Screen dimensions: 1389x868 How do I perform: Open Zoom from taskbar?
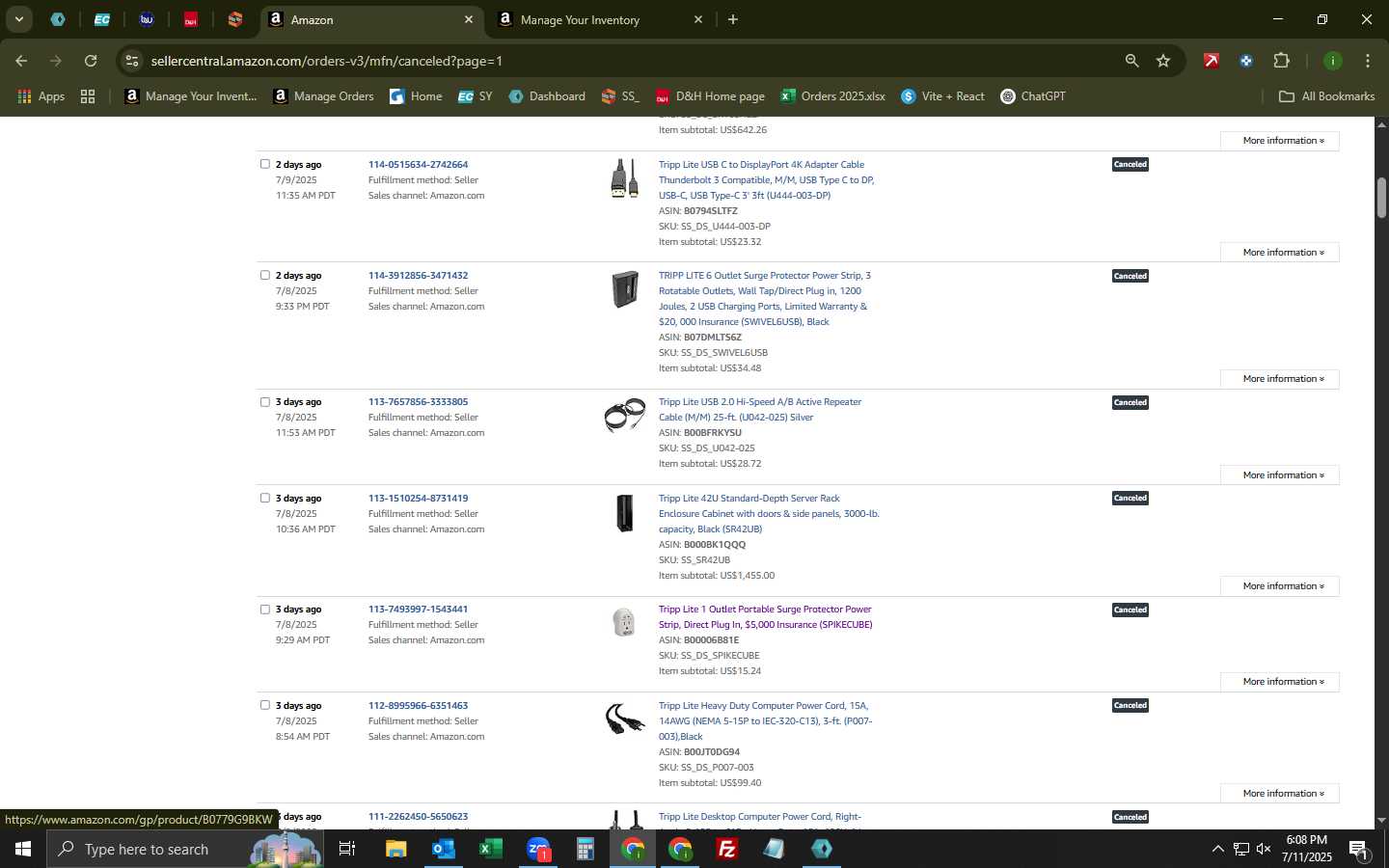tap(538, 849)
